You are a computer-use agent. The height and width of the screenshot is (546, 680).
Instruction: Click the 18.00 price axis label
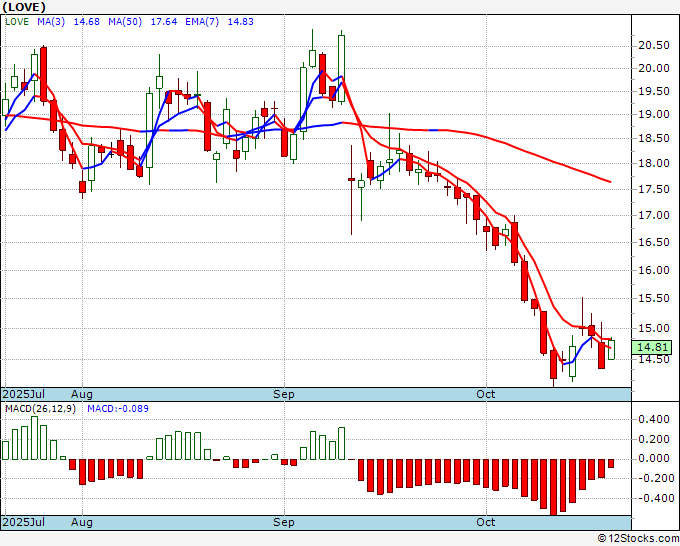[x=654, y=163]
